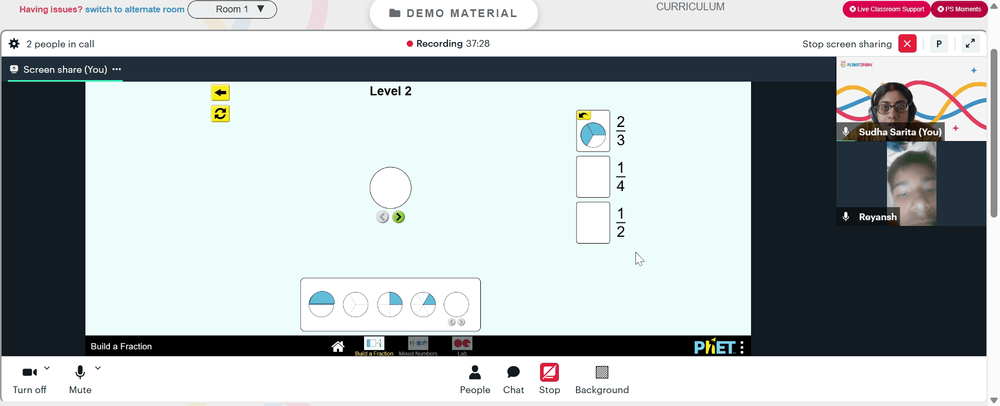Click the Curriculum label
The image size is (1000, 406).
[x=690, y=7]
